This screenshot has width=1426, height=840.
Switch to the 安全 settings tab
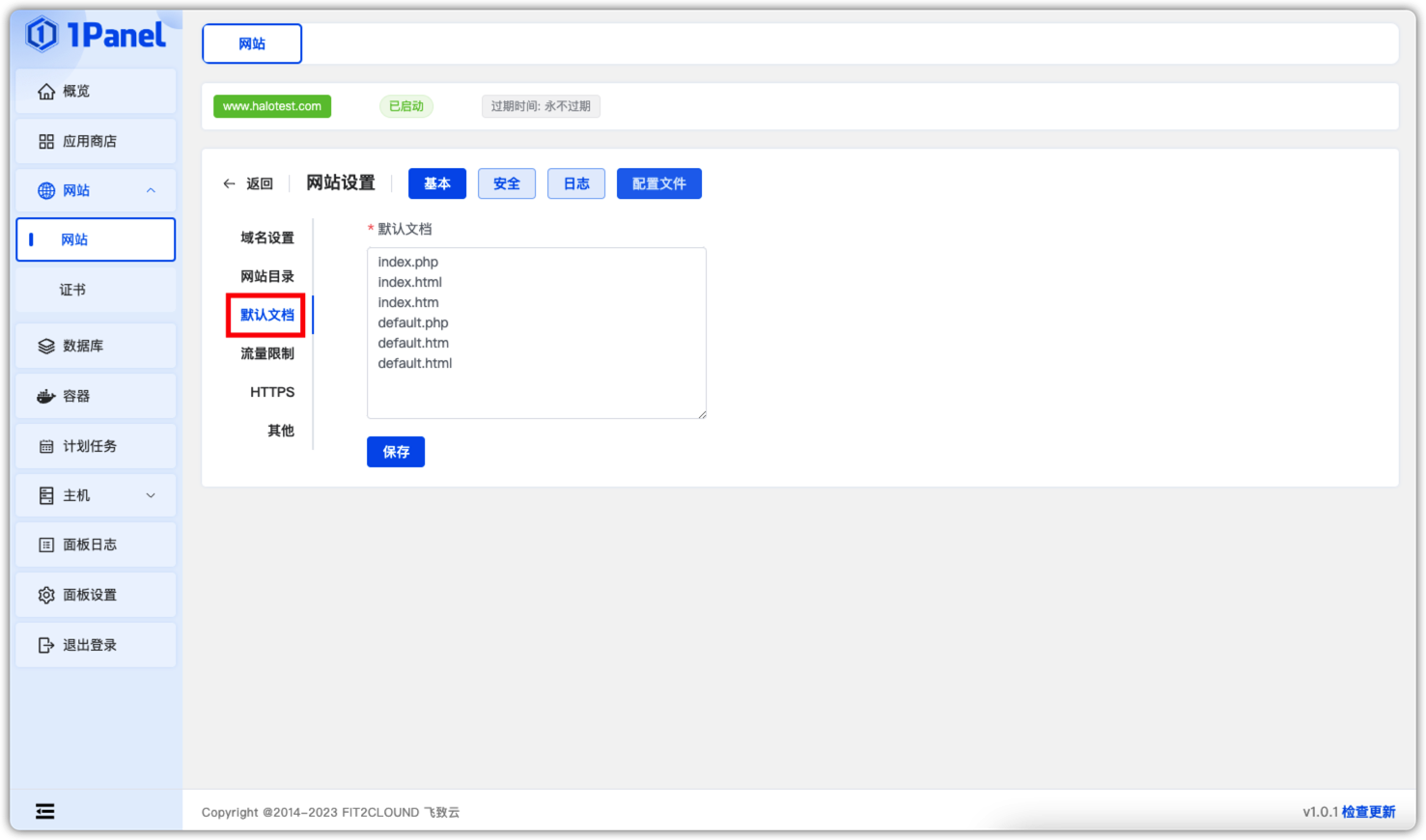[x=507, y=183]
